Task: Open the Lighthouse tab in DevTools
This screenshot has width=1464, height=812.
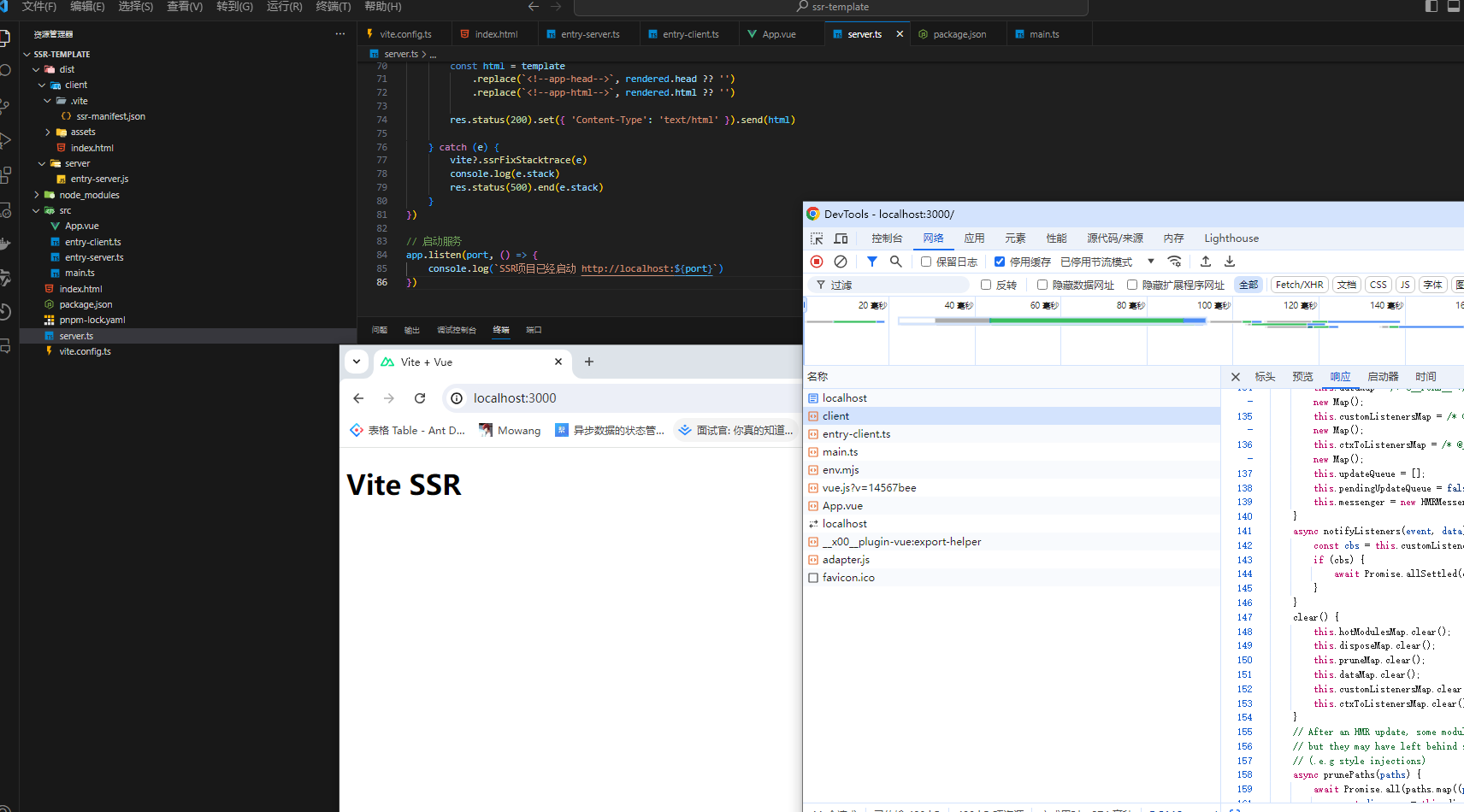Action: coord(1231,238)
